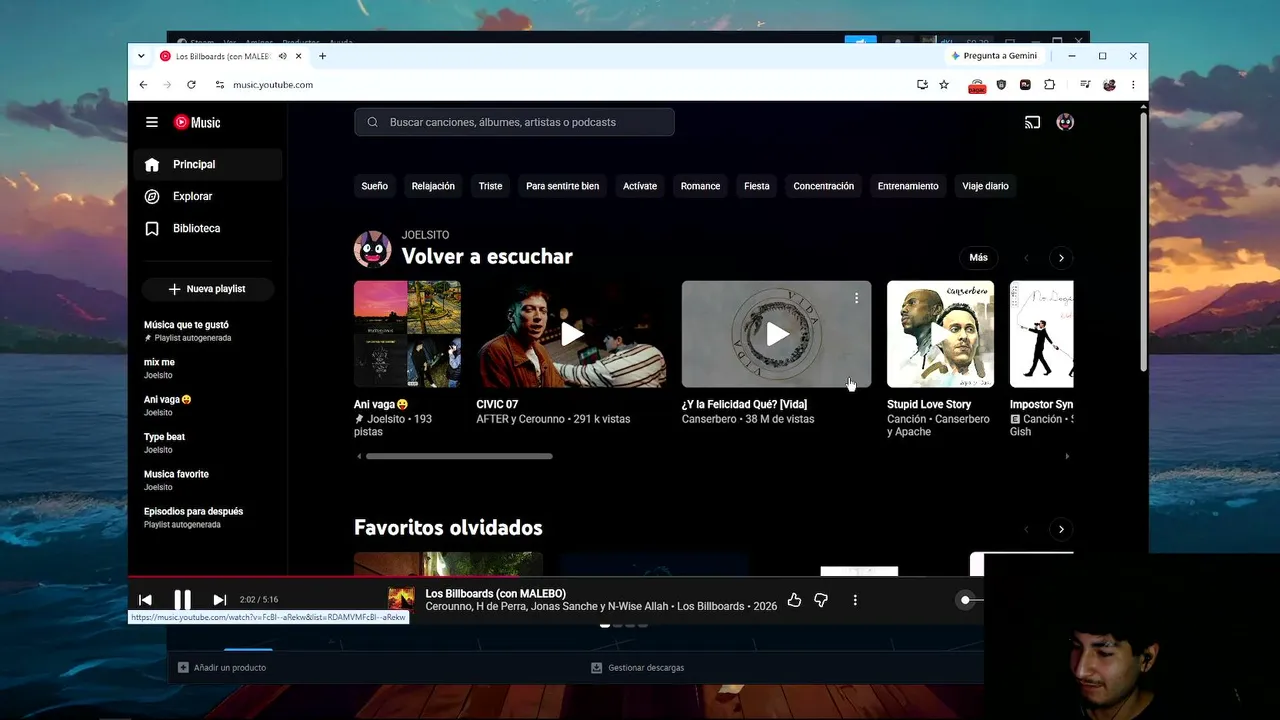Click the Más button
Image resolution: width=1280 pixels, height=720 pixels.
pos(978,258)
